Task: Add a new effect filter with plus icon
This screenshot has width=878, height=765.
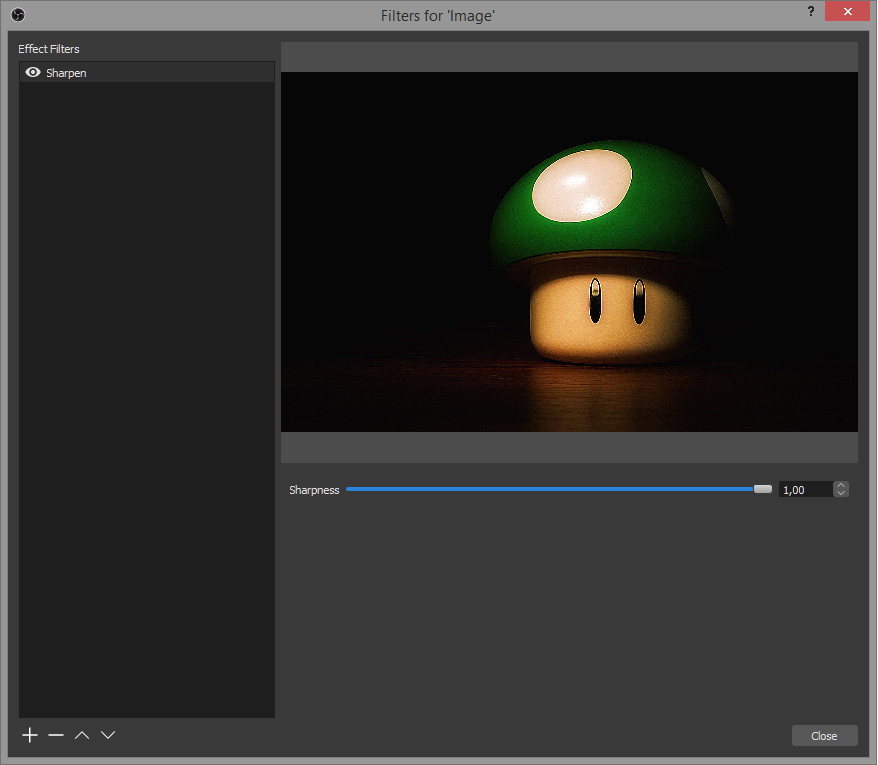Action: pyautogui.click(x=30, y=735)
